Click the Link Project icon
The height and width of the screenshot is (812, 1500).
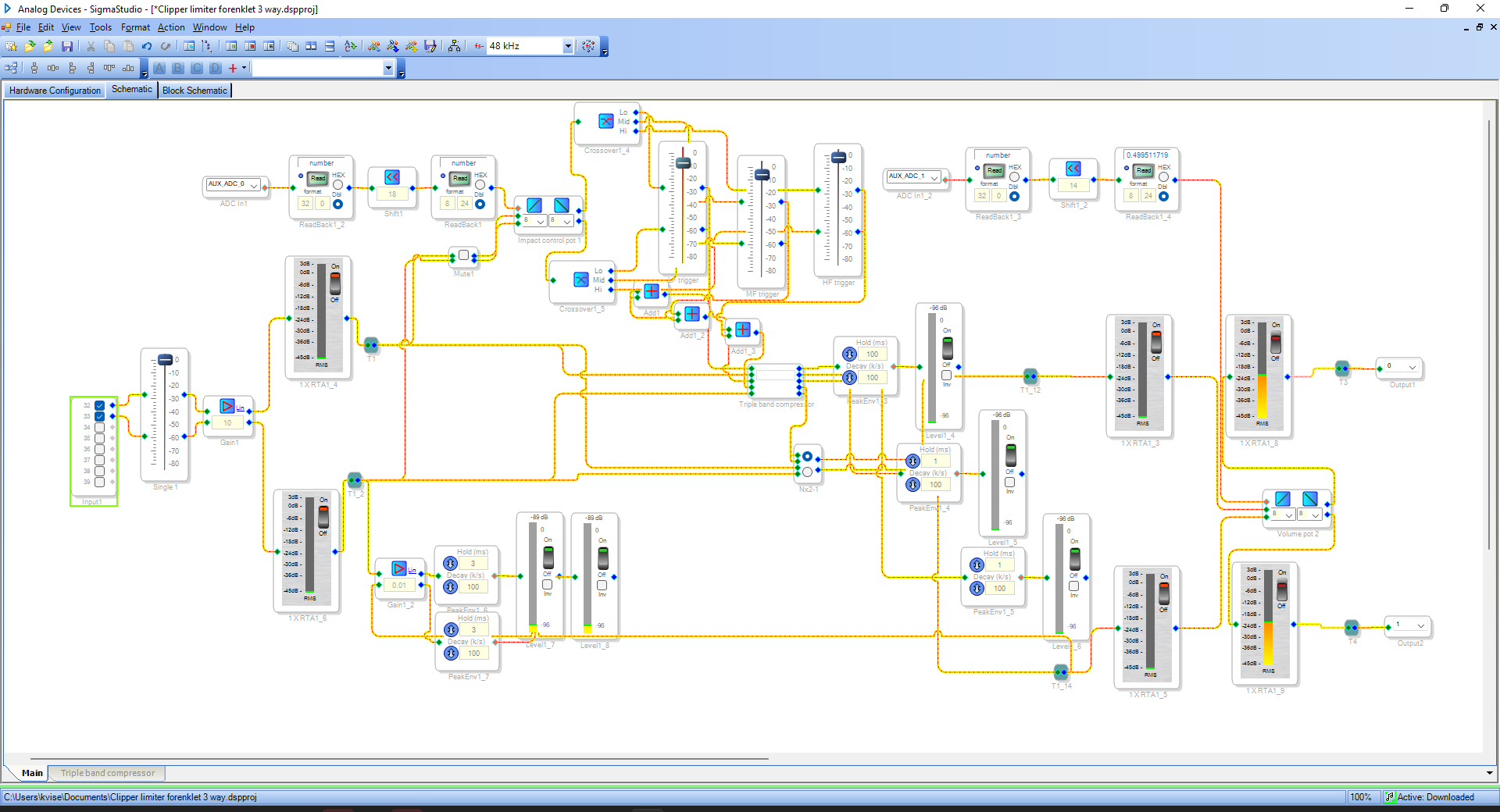tap(374, 46)
